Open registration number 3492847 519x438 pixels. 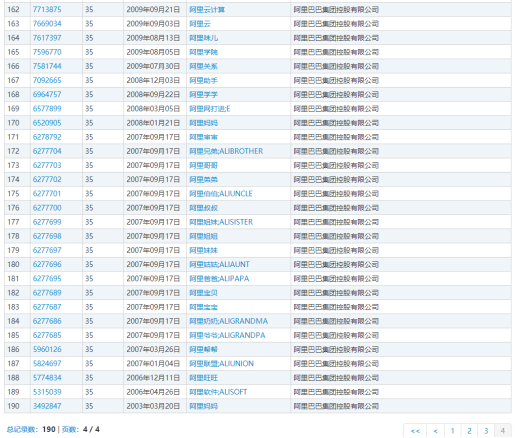(47, 406)
